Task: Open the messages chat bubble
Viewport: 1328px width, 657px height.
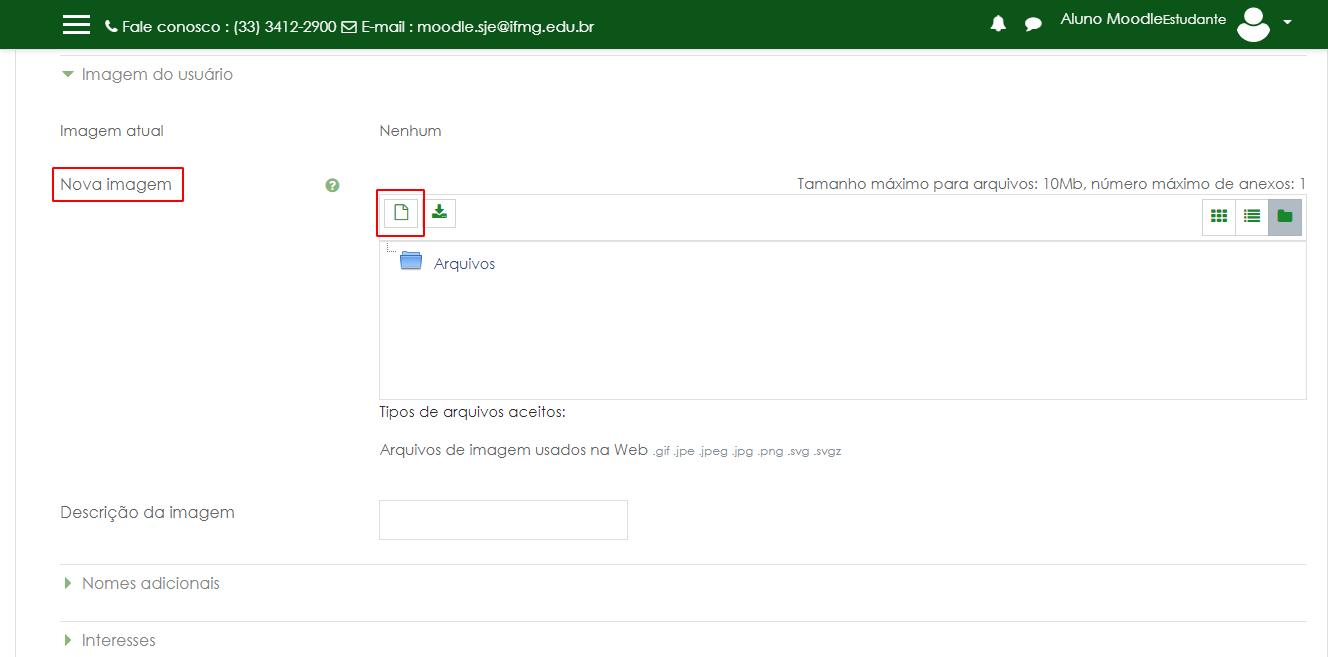Action: 1033,24
